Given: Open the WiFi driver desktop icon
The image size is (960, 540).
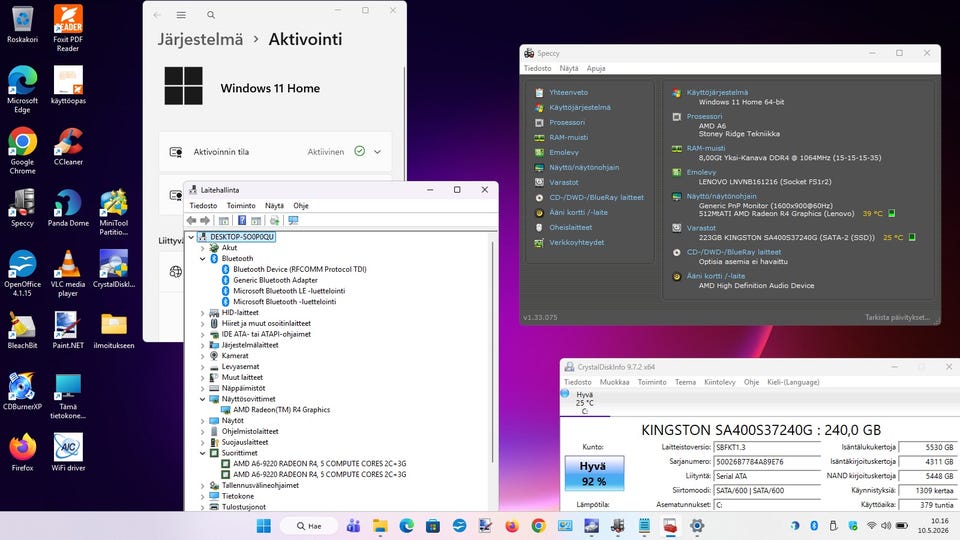Looking at the screenshot, I should [x=68, y=453].
